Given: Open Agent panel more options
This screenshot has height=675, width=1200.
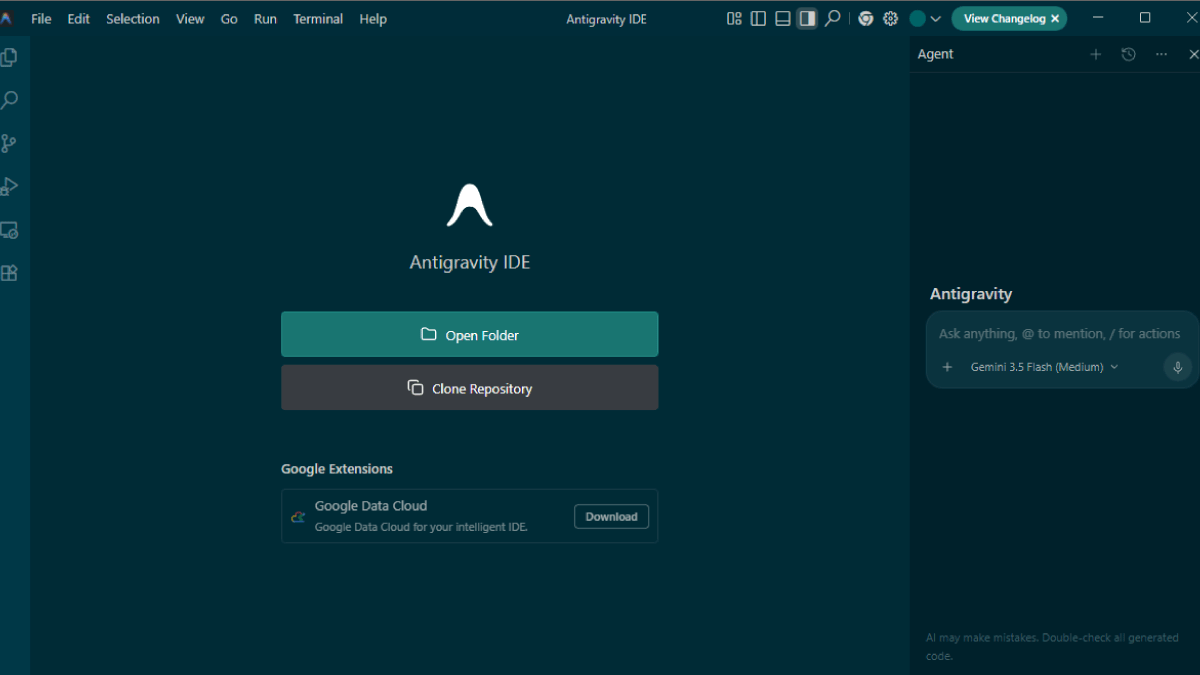Looking at the screenshot, I should click(1161, 55).
